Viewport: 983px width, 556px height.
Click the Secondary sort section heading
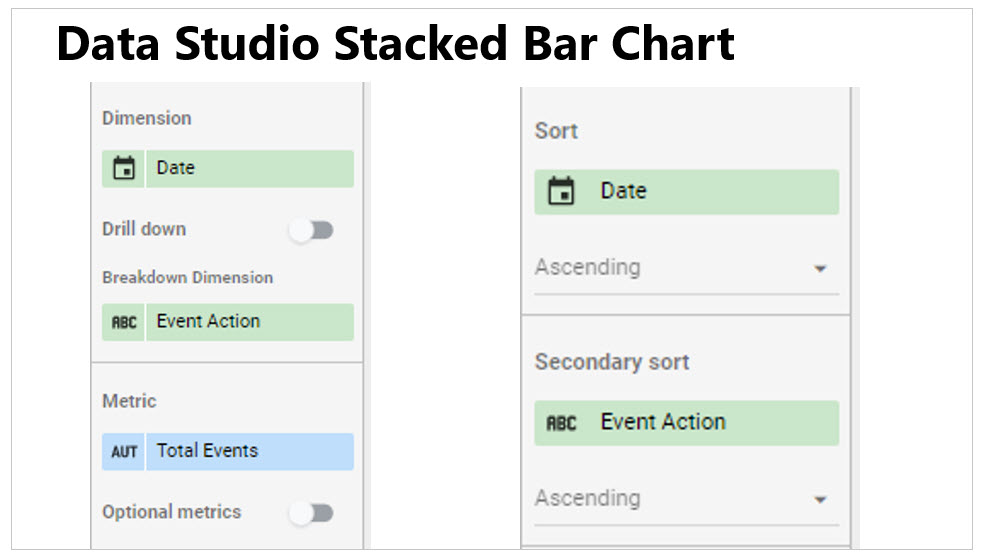(612, 362)
